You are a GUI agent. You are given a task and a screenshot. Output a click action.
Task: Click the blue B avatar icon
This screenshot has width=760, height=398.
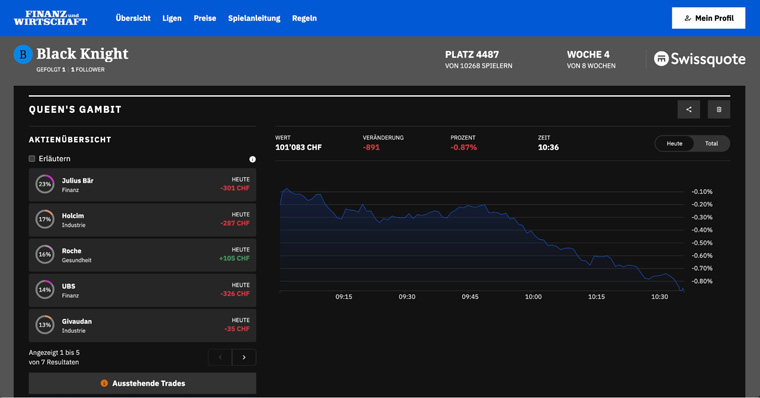point(23,54)
